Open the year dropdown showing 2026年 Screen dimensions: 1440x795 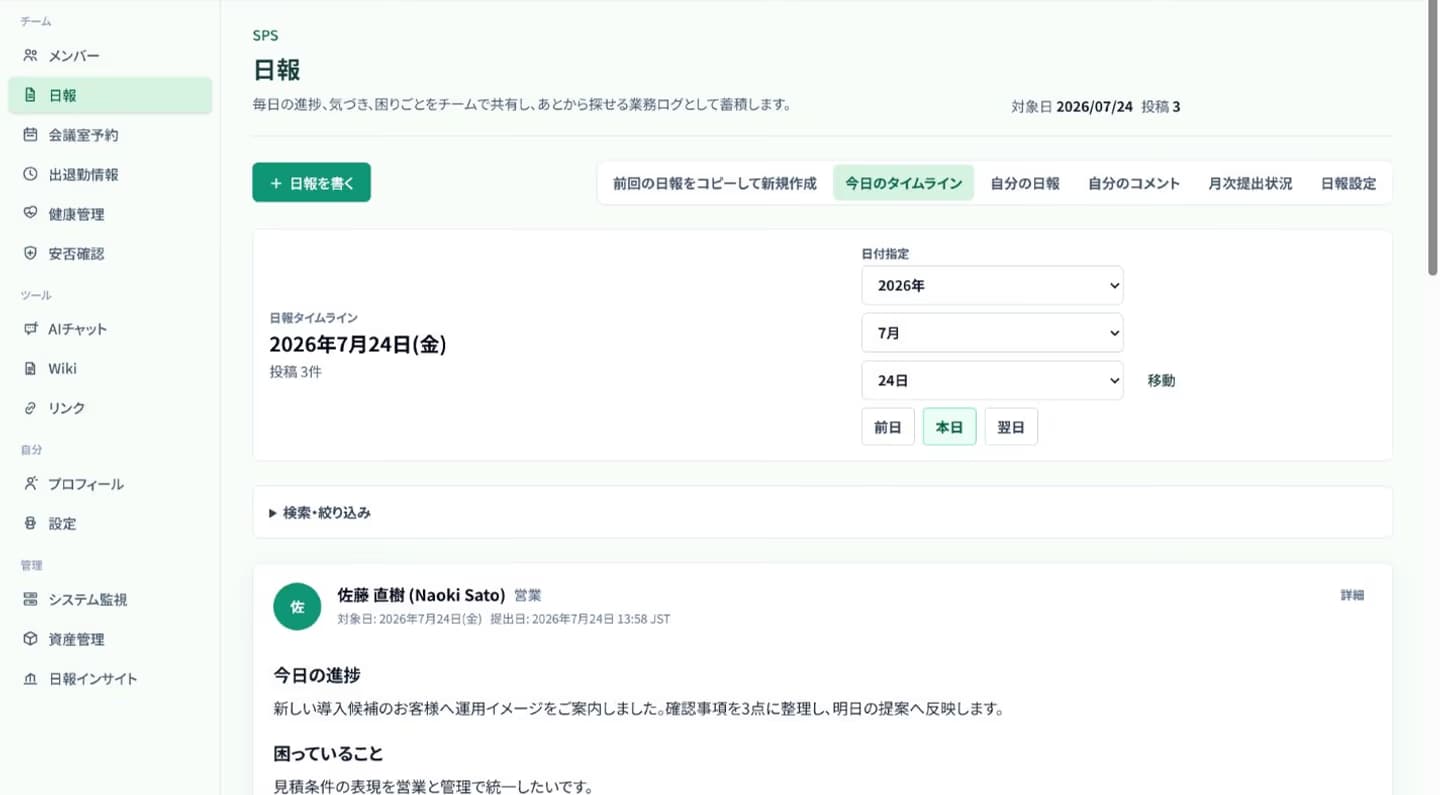tap(992, 285)
